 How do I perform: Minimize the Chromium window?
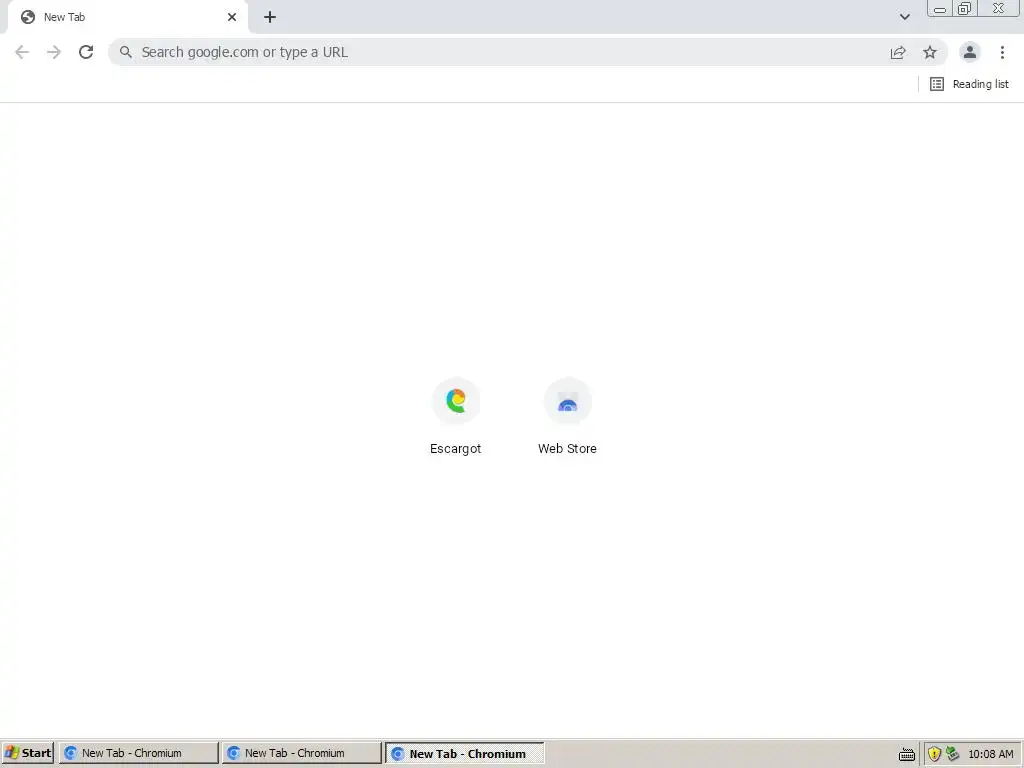(x=940, y=8)
